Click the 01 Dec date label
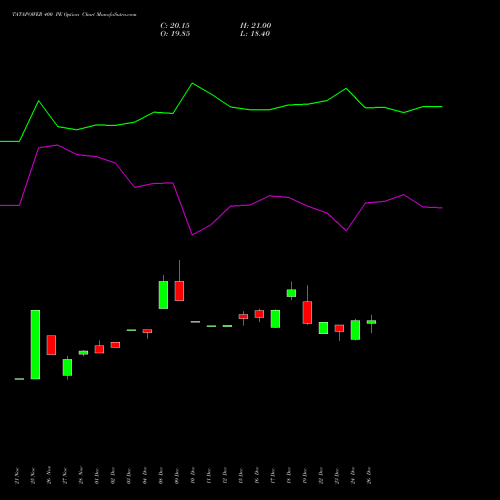The height and width of the screenshot is (500, 500). [x=97, y=475]
